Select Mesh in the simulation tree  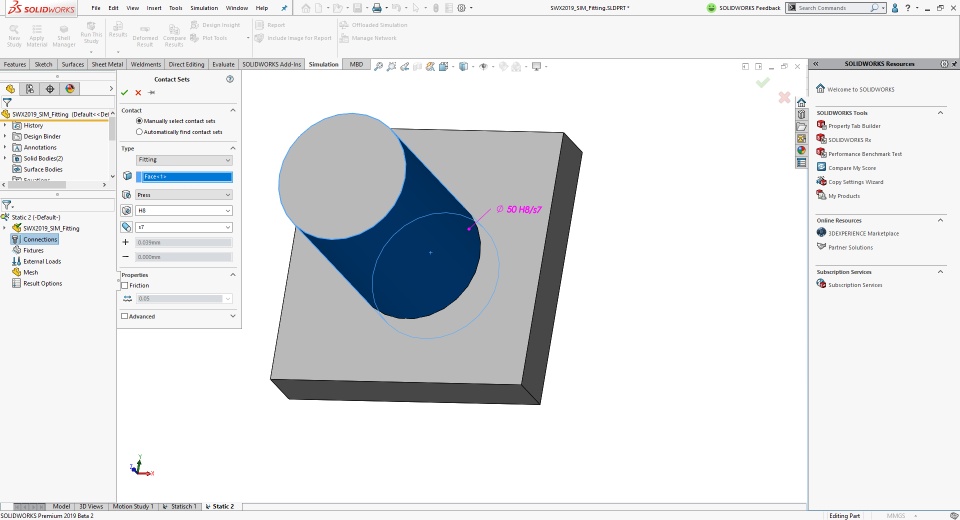coord(31,273)
